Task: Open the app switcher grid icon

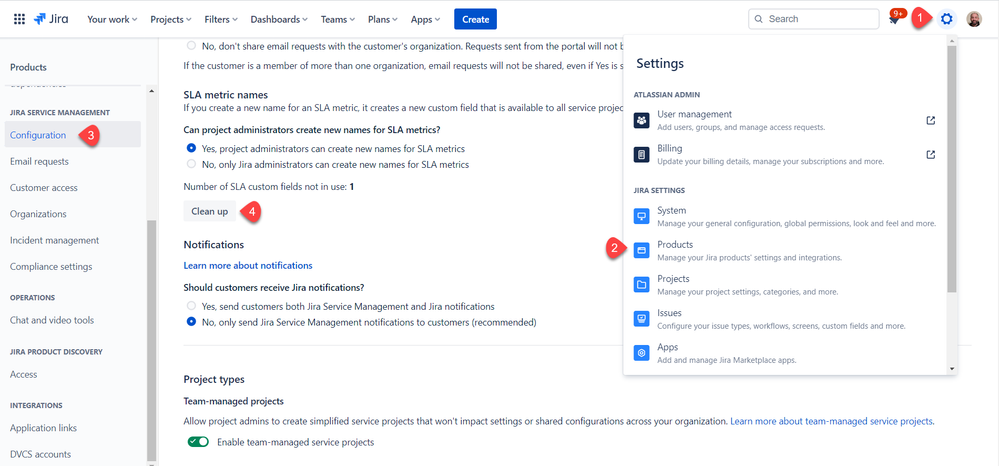Action: click(19, 19)
